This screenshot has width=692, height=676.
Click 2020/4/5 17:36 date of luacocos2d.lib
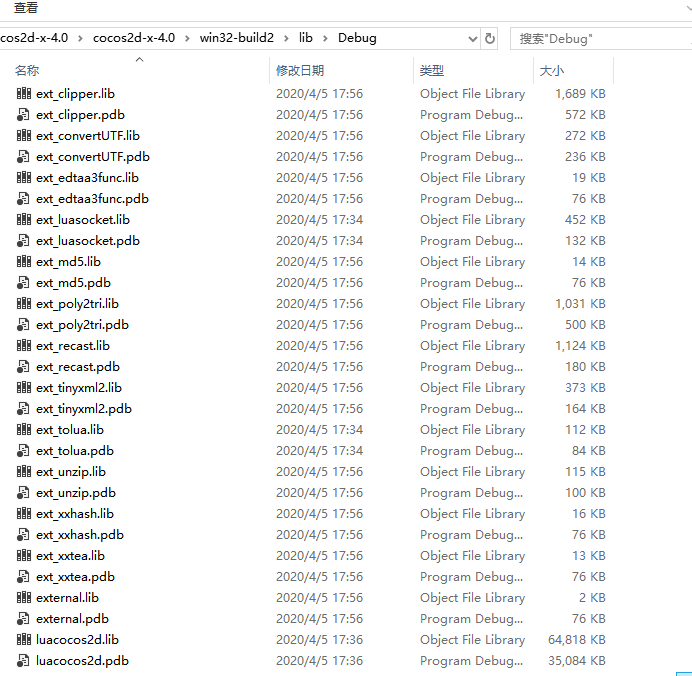coord(319,640)
